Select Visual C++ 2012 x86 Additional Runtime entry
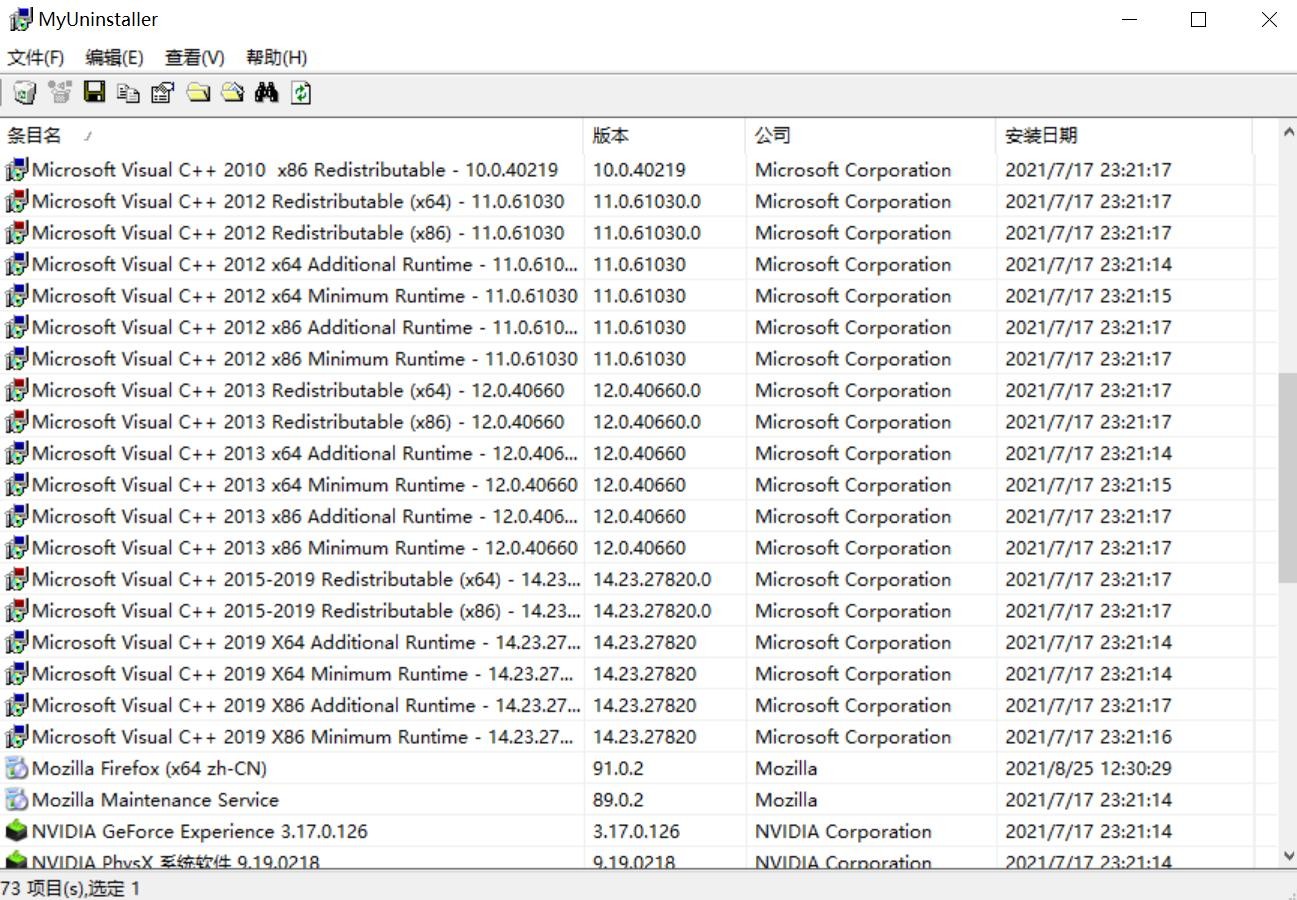The width and height of the screenshot is (1297, 900). click(305, 327)
